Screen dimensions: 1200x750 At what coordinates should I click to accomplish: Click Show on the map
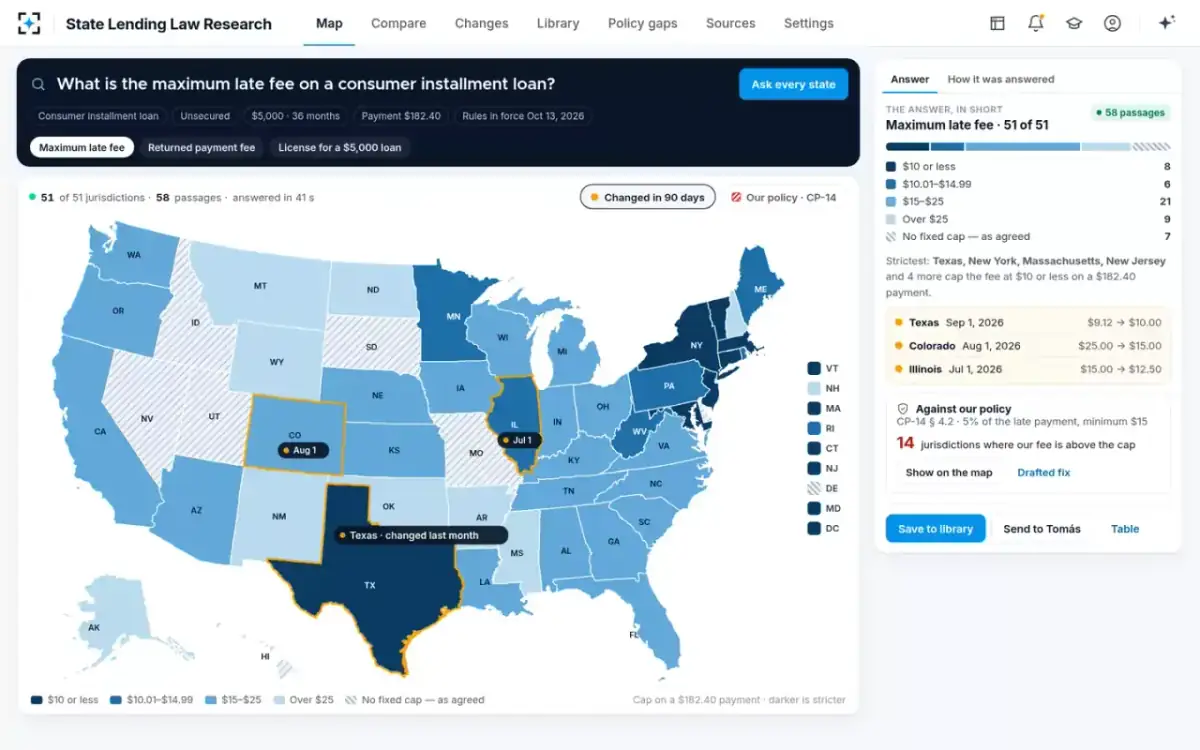pos(949,472)
